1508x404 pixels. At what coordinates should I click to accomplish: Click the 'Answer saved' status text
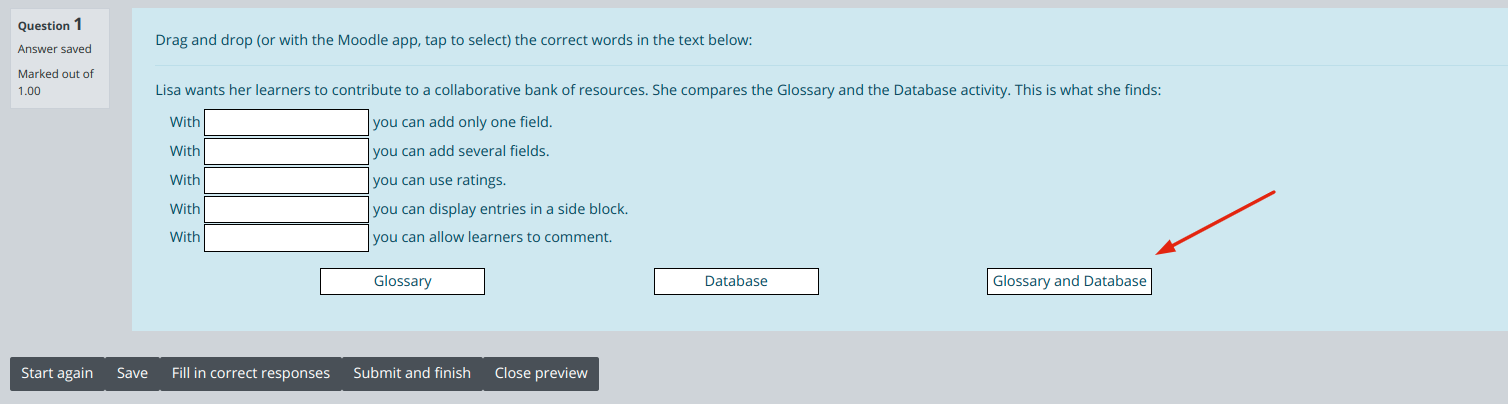pyautogui.click(x=55, y=49)
